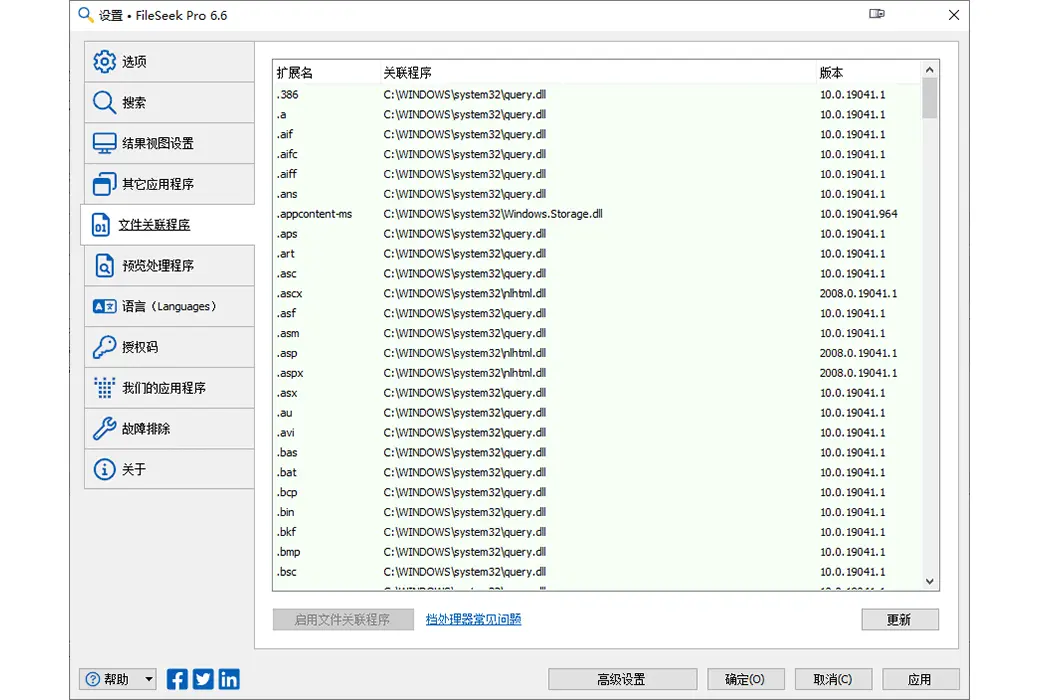Open the Facebook page icon
Image resolution: width=1040 pixels, height=700 pixels.
(x=177, y=679)
